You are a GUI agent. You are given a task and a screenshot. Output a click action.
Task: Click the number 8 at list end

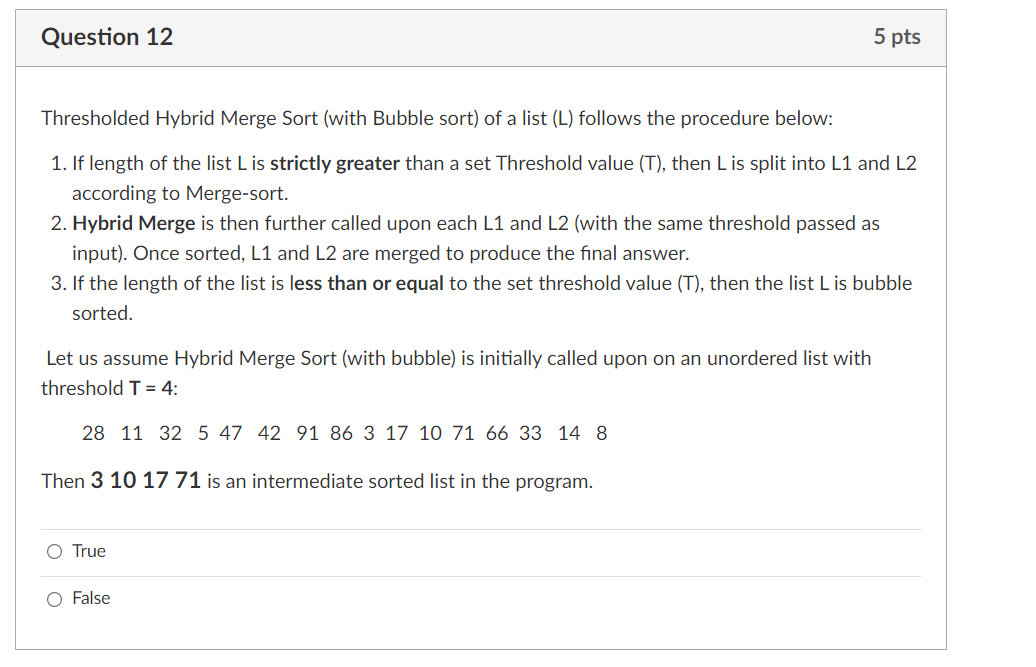[x=601, y=433]
